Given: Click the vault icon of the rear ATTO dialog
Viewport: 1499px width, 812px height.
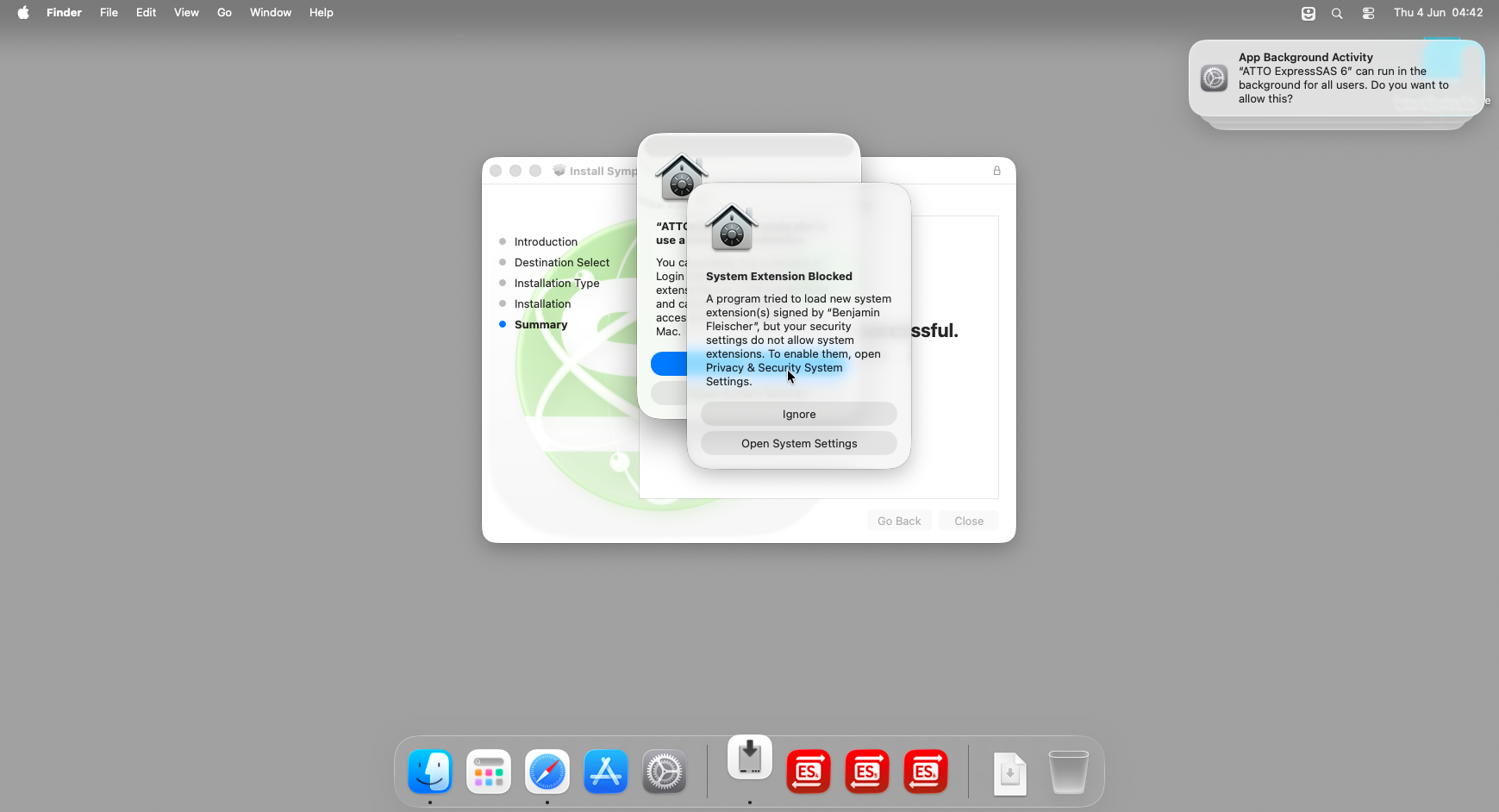Looking at the screenshot, I should [680, 177].
